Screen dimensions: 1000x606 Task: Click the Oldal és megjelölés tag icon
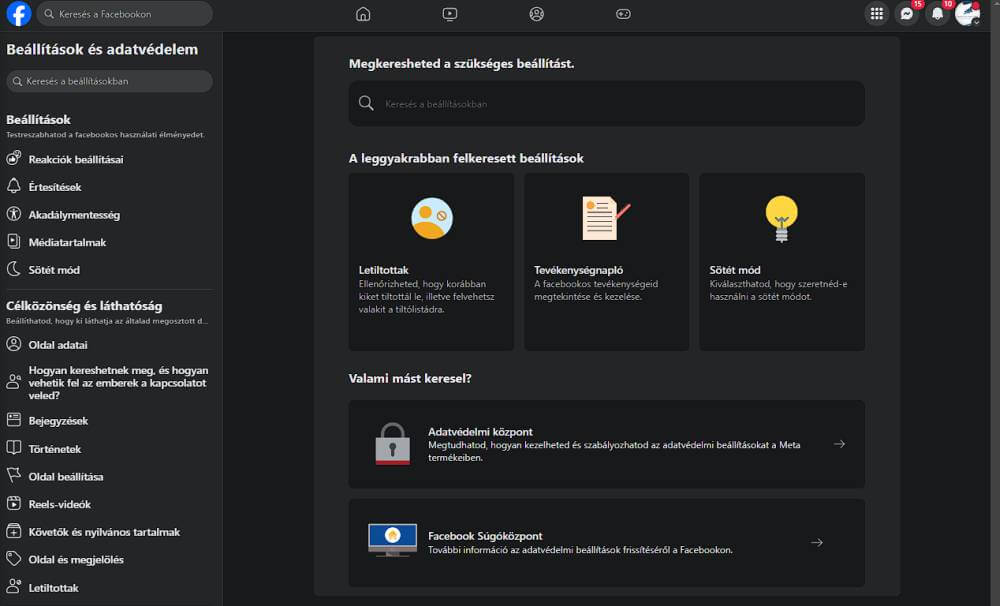pyautogui.click(x=13, y=559)
